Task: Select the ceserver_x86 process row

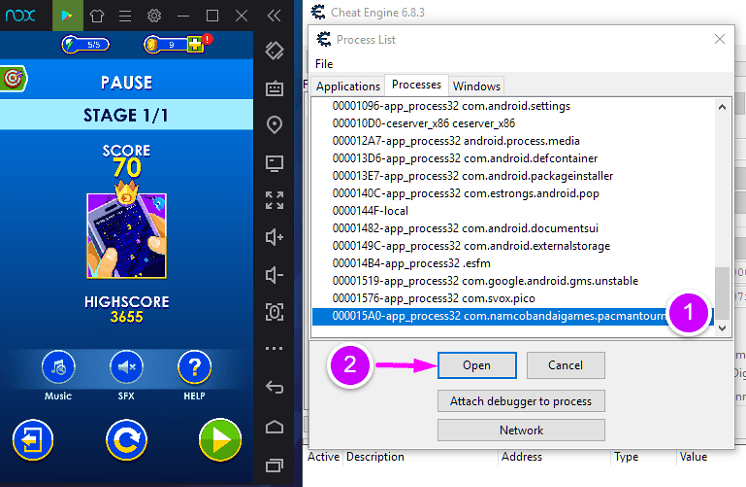Action: 513,123
